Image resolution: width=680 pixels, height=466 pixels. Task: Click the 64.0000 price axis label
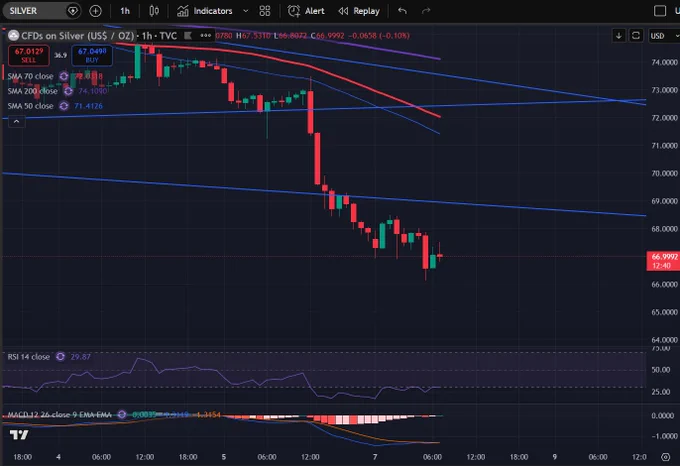point(664,340)
